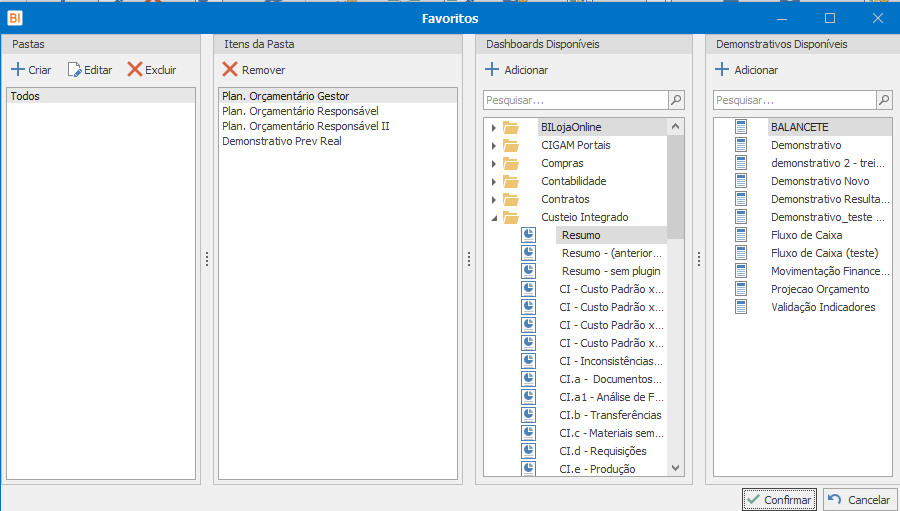Click the dashboards Pesquisar search field

click(x=575, y=100)
